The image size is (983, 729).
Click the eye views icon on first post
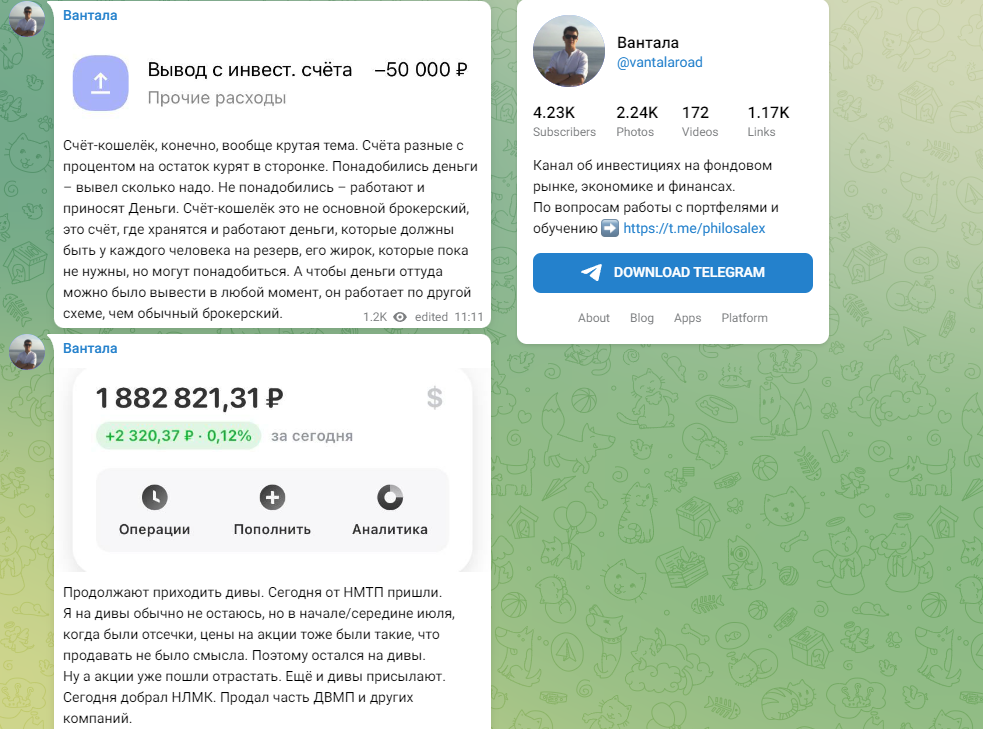click(x=400, y=316)
